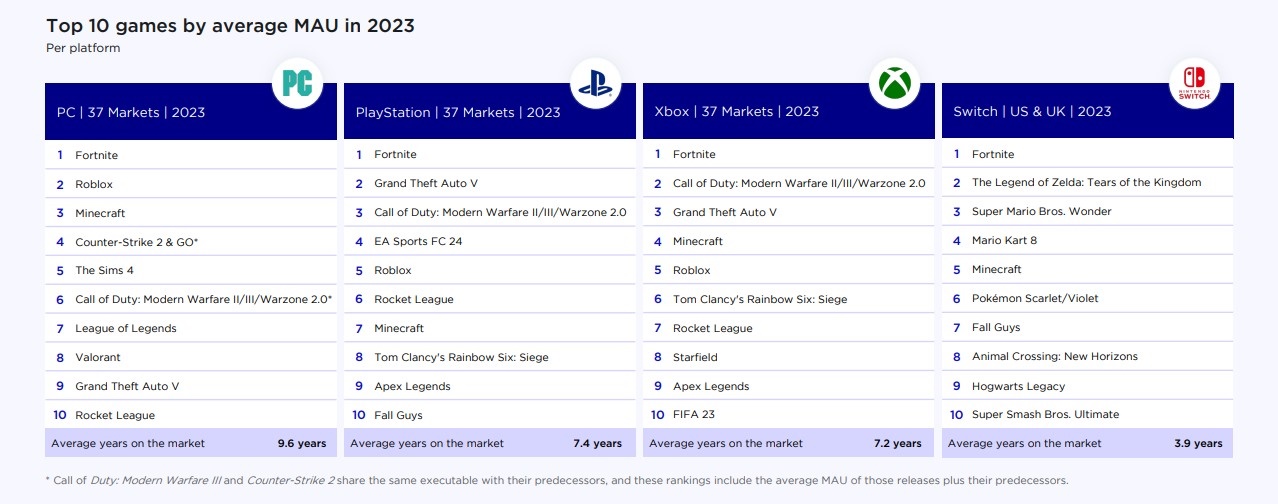Select the 'Mario Kart 8' row
The width and height of the screenshot is (1278, 504).
coord(1087,240)
